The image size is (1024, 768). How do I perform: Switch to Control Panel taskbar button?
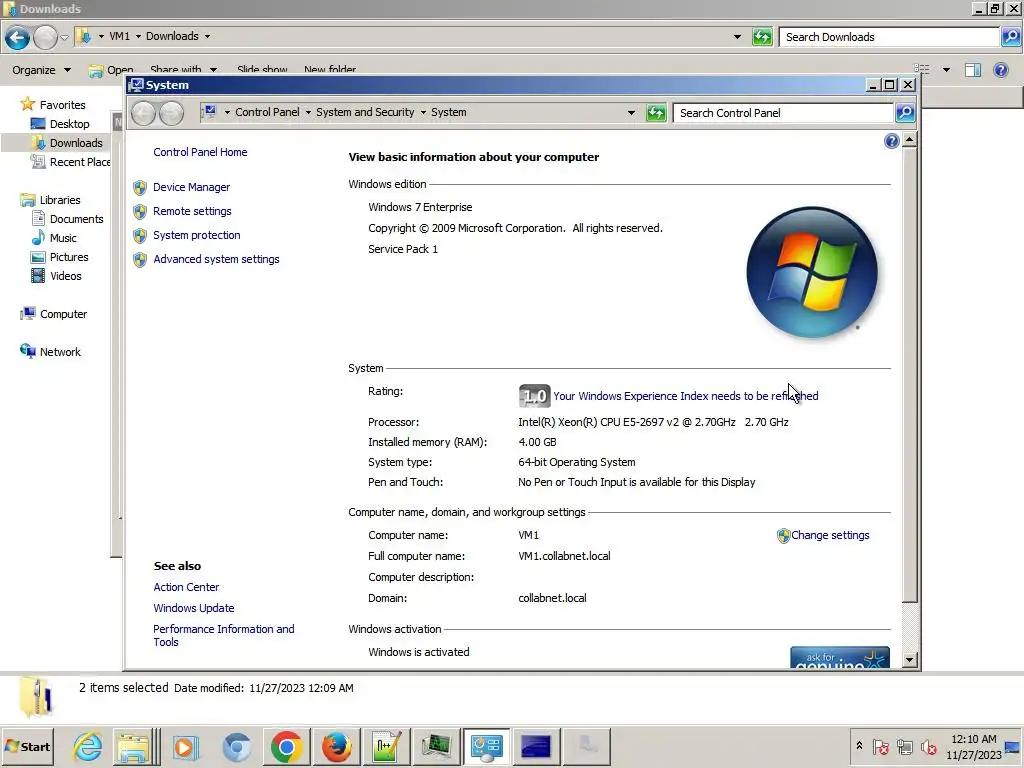[486, 746]
